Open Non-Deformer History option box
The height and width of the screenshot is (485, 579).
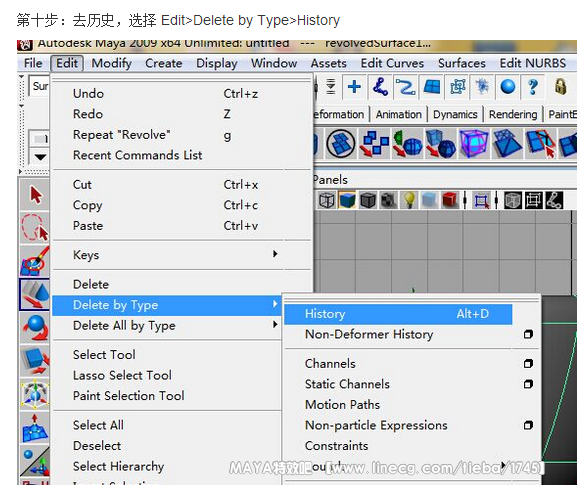point(528,334)
